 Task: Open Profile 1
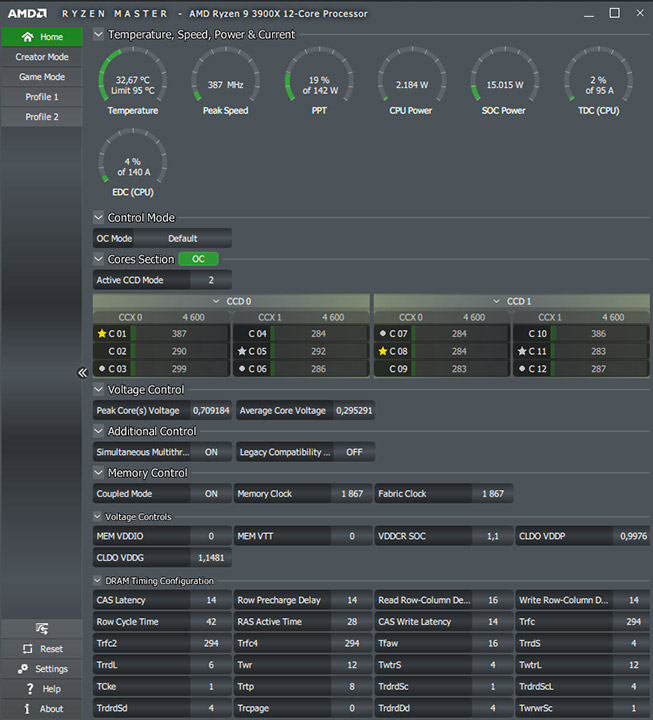42,97
